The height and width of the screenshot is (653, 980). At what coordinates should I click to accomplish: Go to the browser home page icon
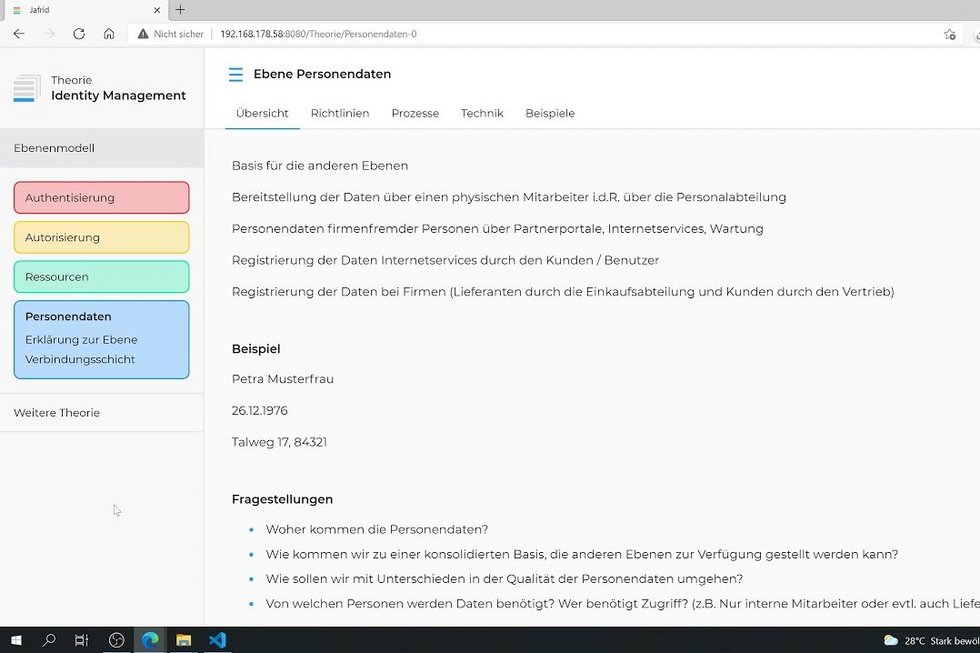tap(109, 34)
